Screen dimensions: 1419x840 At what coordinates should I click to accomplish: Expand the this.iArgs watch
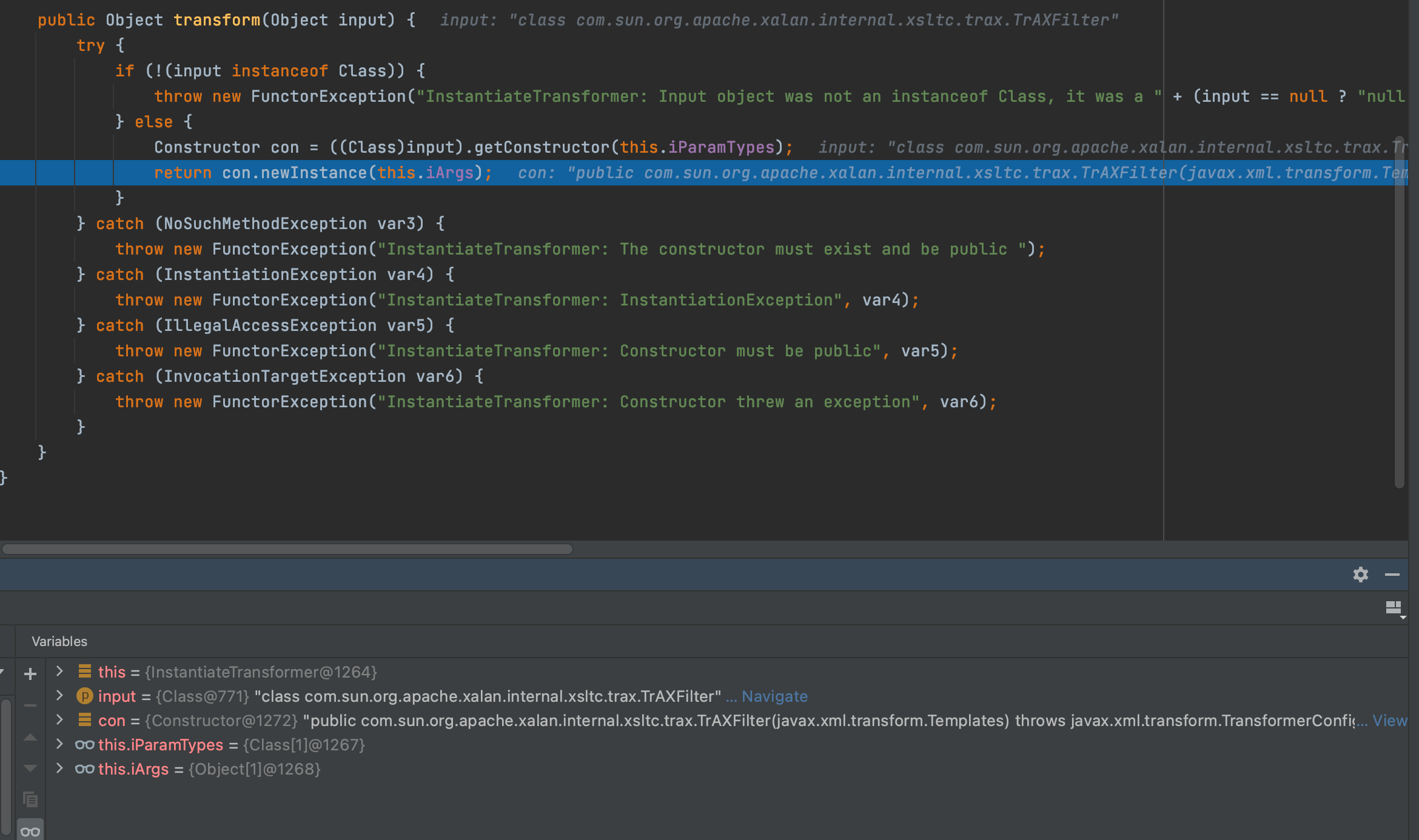pos(59,768)
